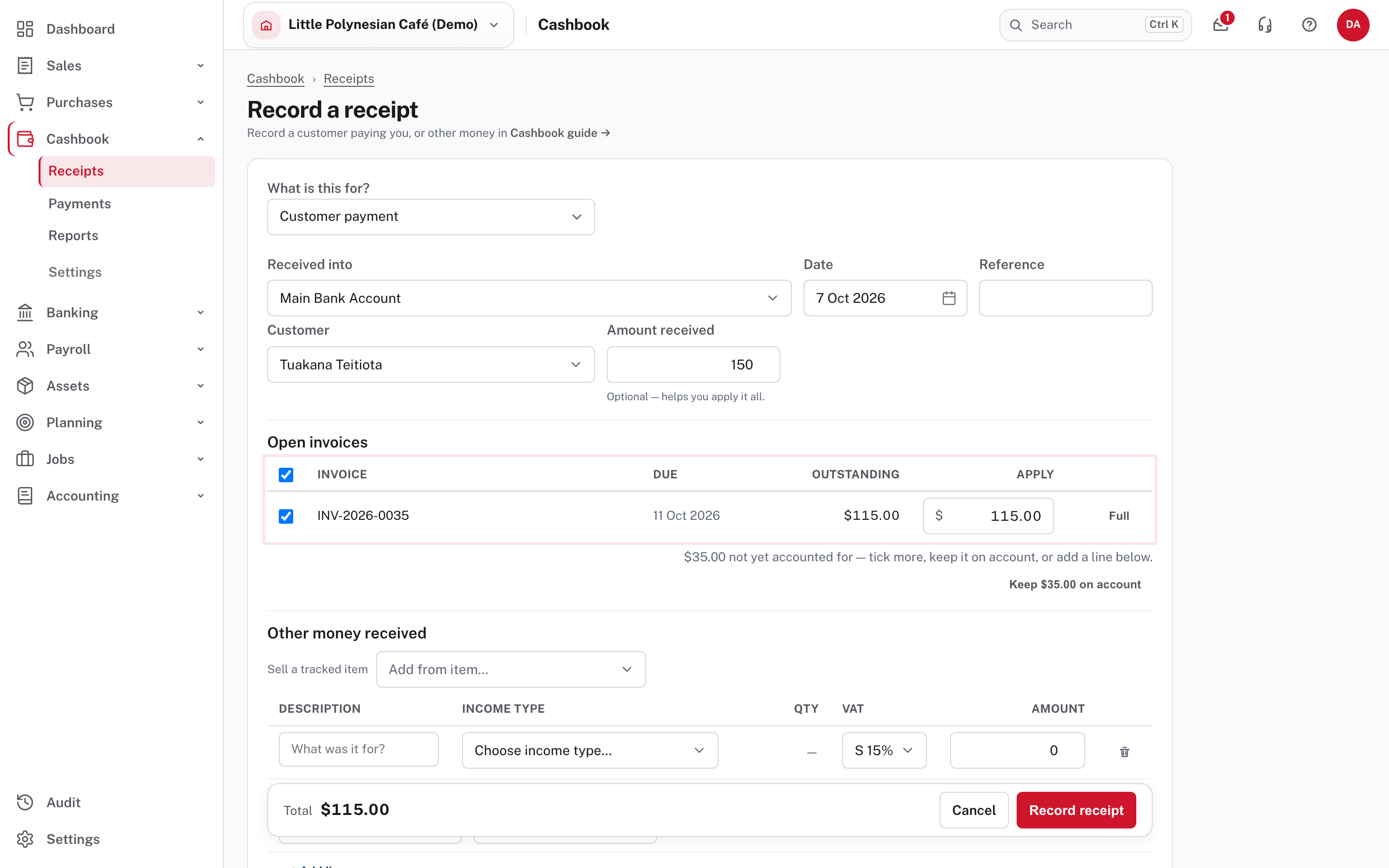Select the Payments submenu item
Image resolution: width=1389 pixels, height=868 pixels.
[x=80, y=204]
